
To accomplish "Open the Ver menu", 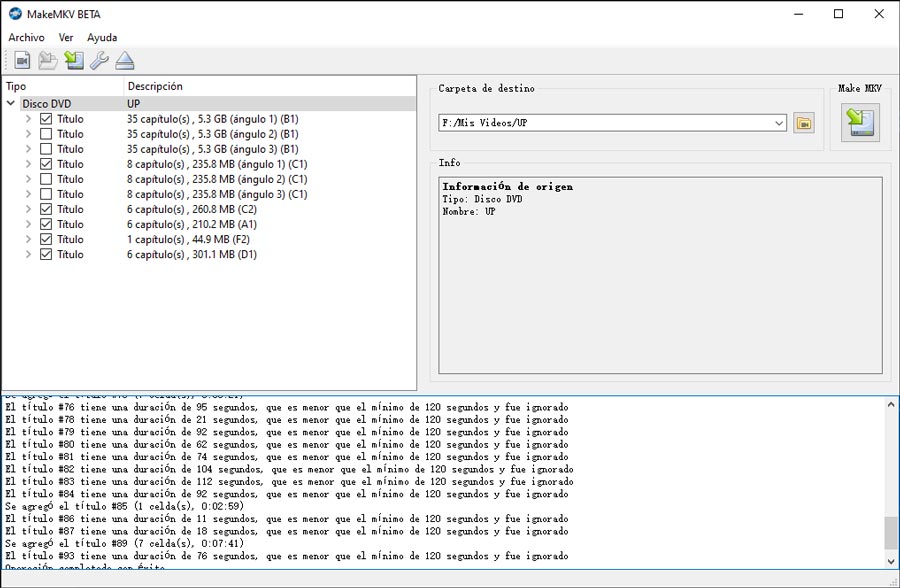I will tap(66, 37).
